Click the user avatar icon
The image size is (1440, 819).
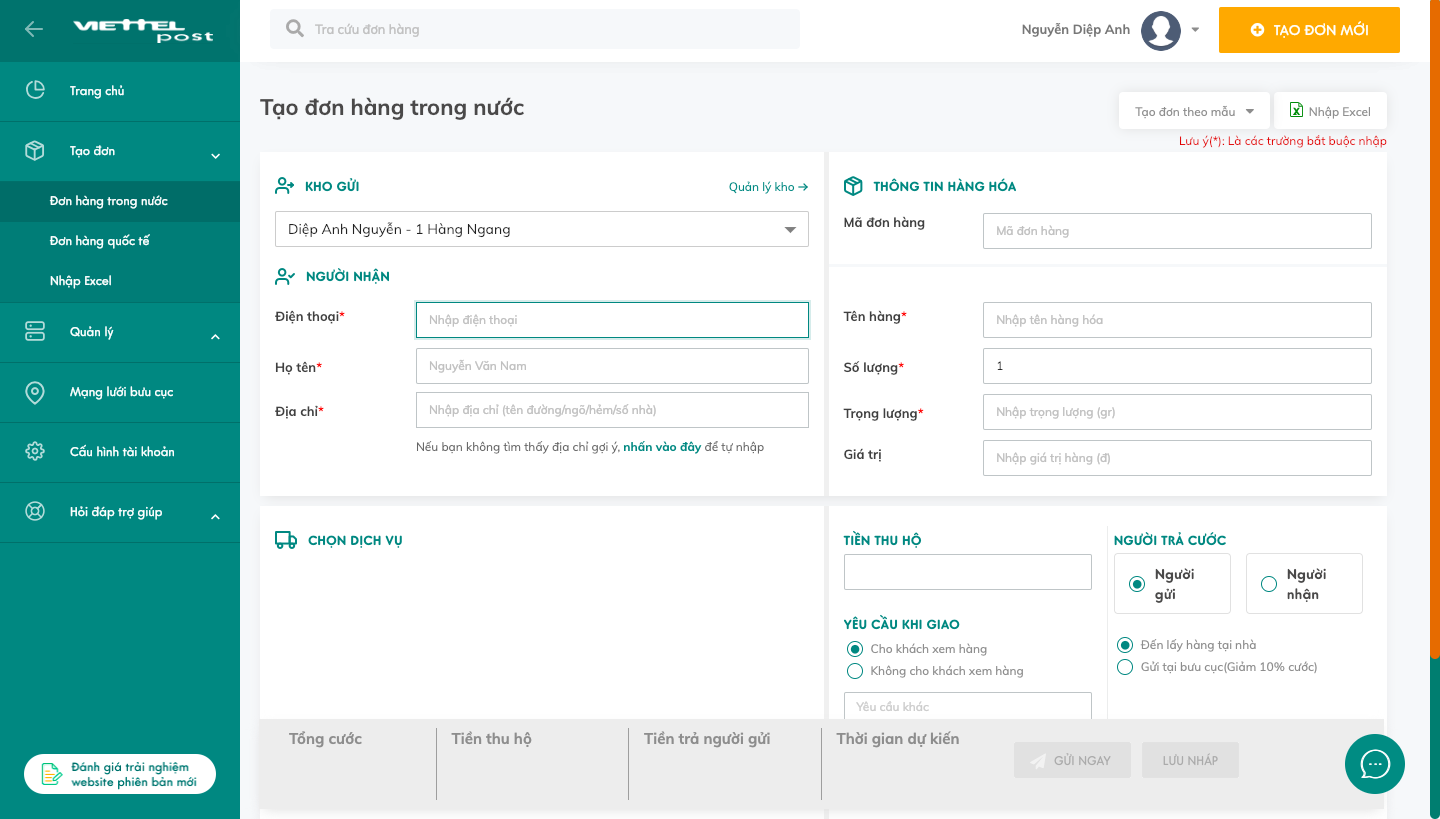[x=1161, y=30]
